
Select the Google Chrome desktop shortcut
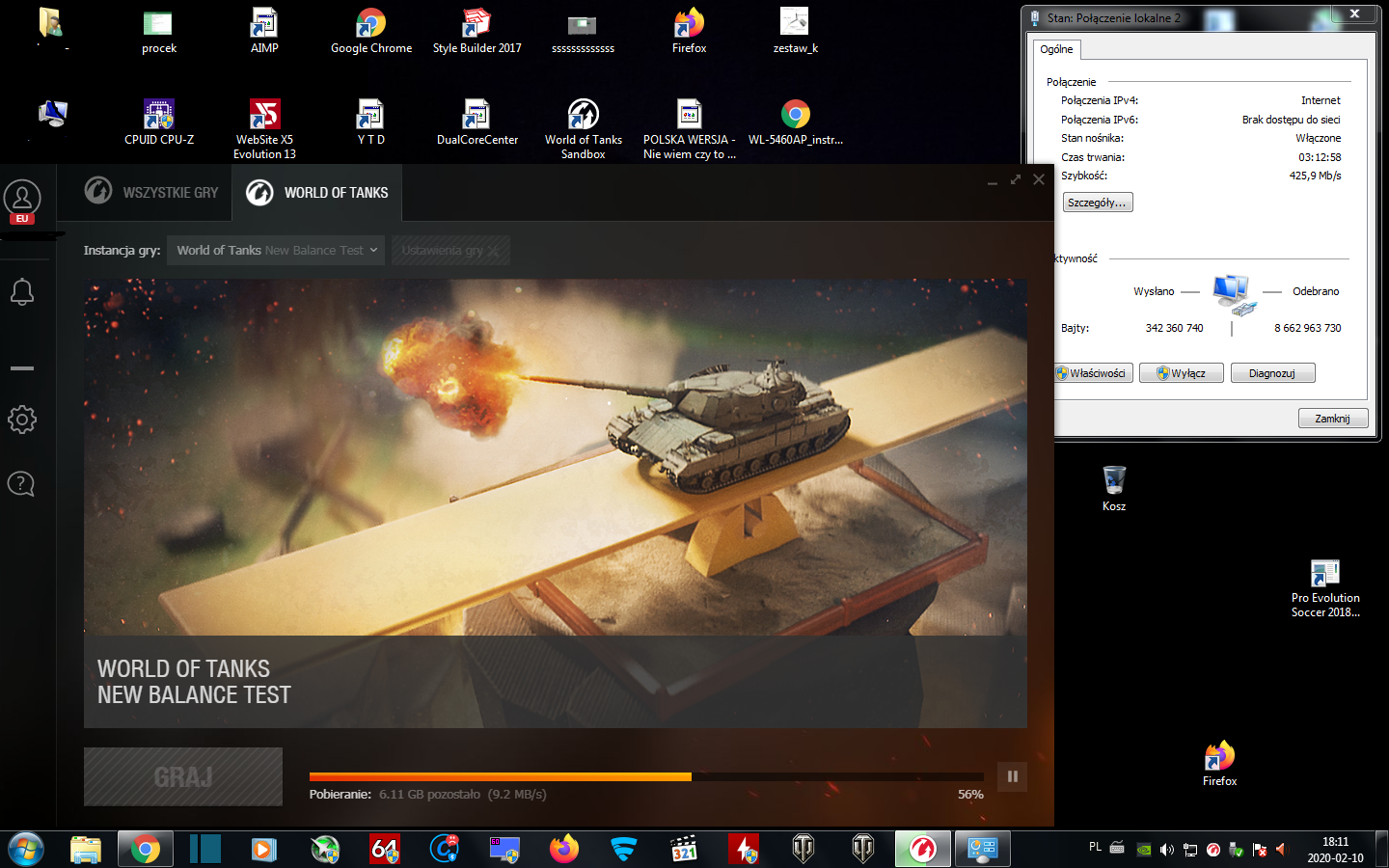pyautogui.click(x=371, y=32)
